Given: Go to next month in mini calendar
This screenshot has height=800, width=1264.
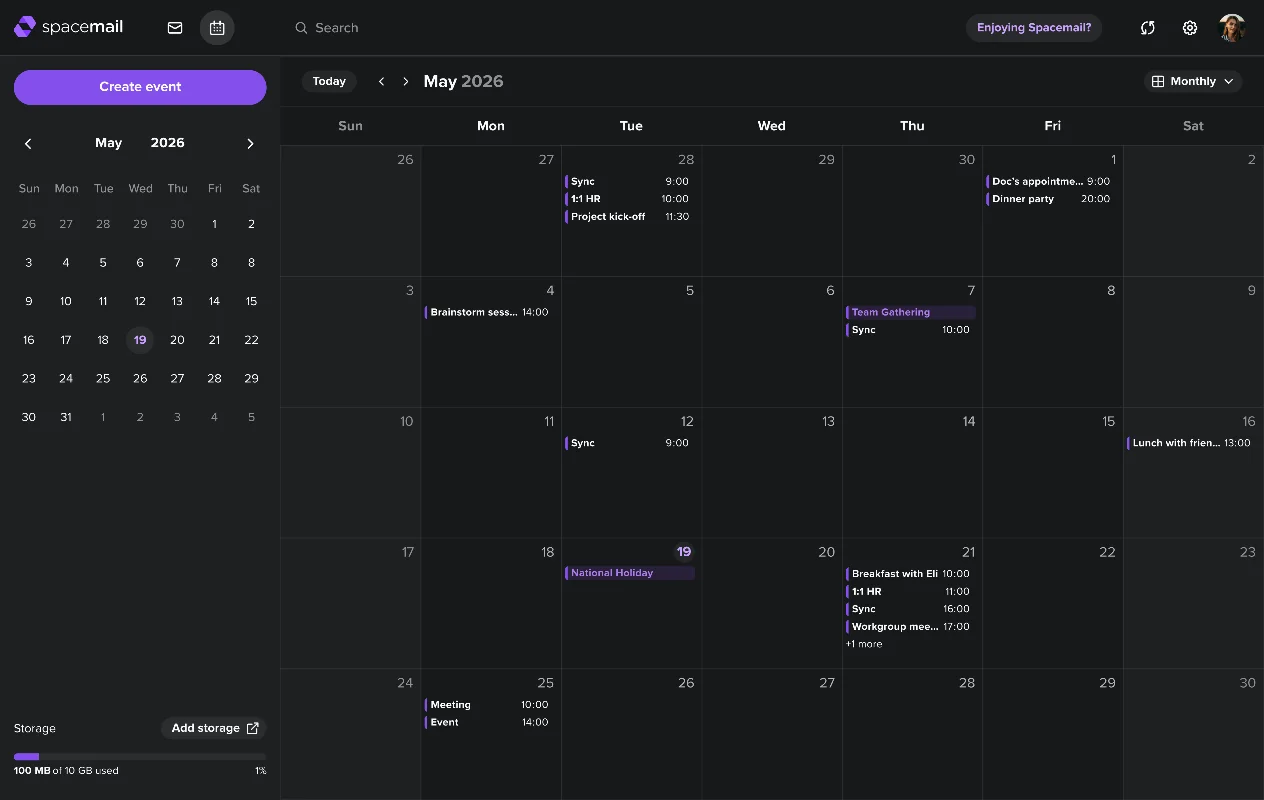Looking at the screenshot, I should [250, 144].
